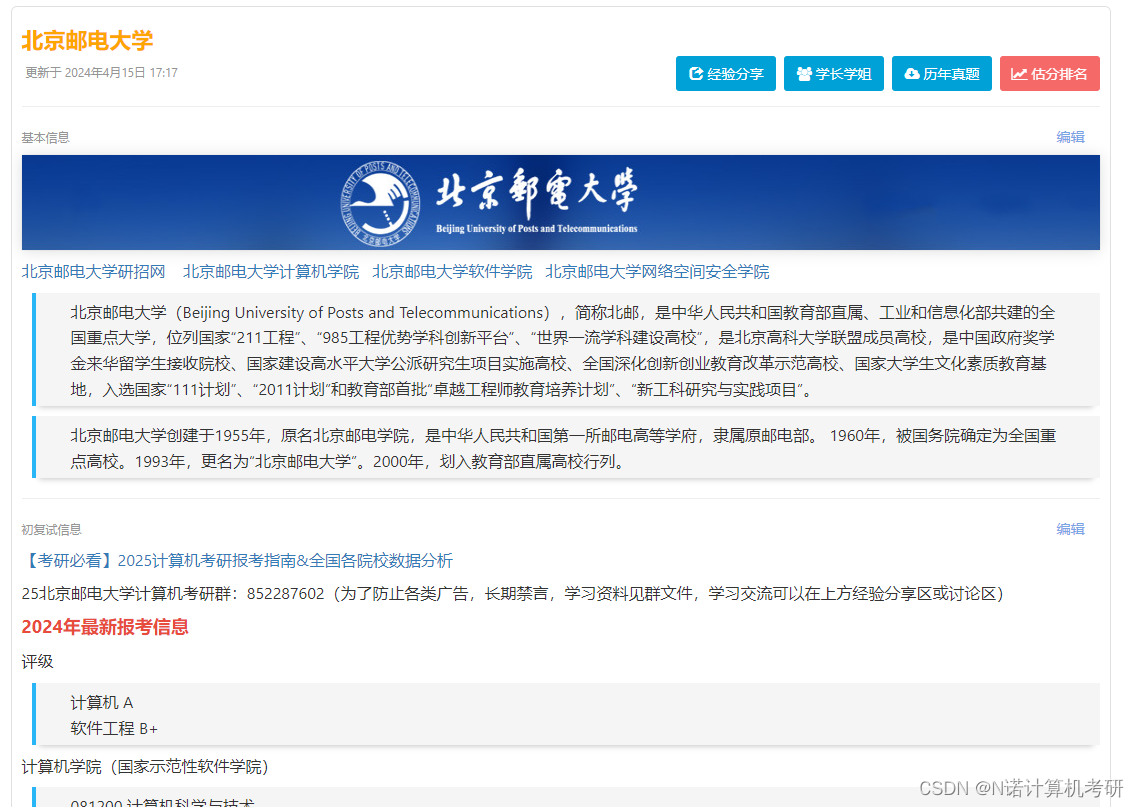Click the red 2024年最新报考信息 heading
1139x807 pixels.
(105, 627)
